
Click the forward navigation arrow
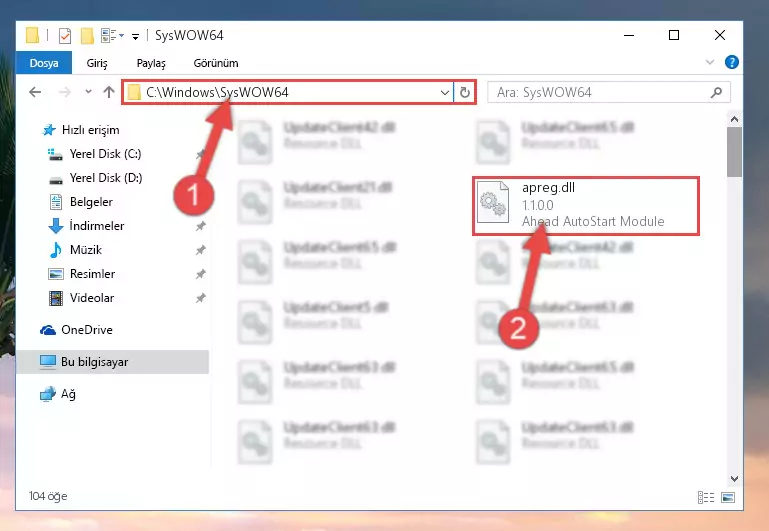(x=65, y=92)
